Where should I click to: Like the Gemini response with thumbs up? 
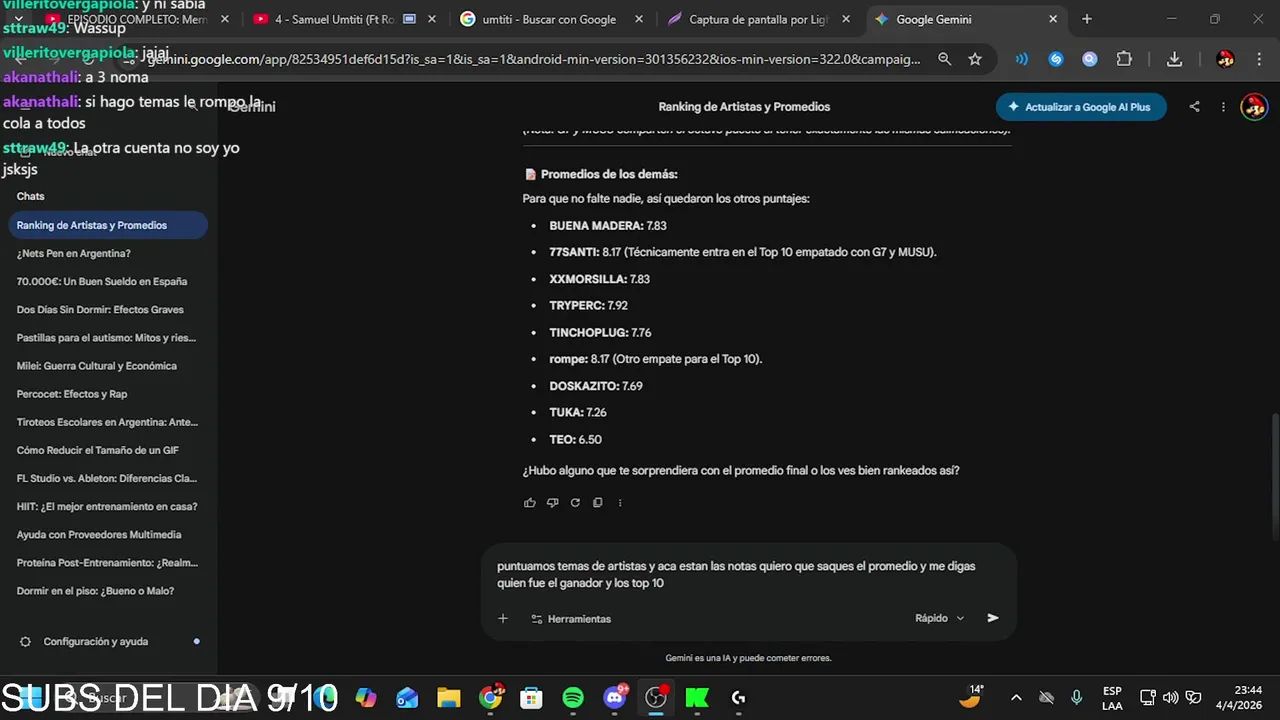pos(530,503)
